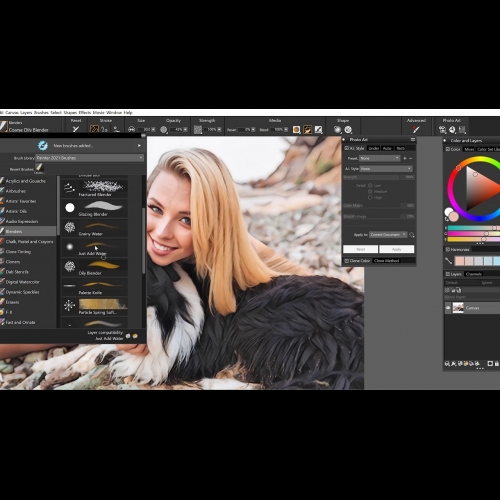Viewport: 500px width, 500px height.
Task: Click the third Photo Art toolbar icon
Action: [462, 130]
